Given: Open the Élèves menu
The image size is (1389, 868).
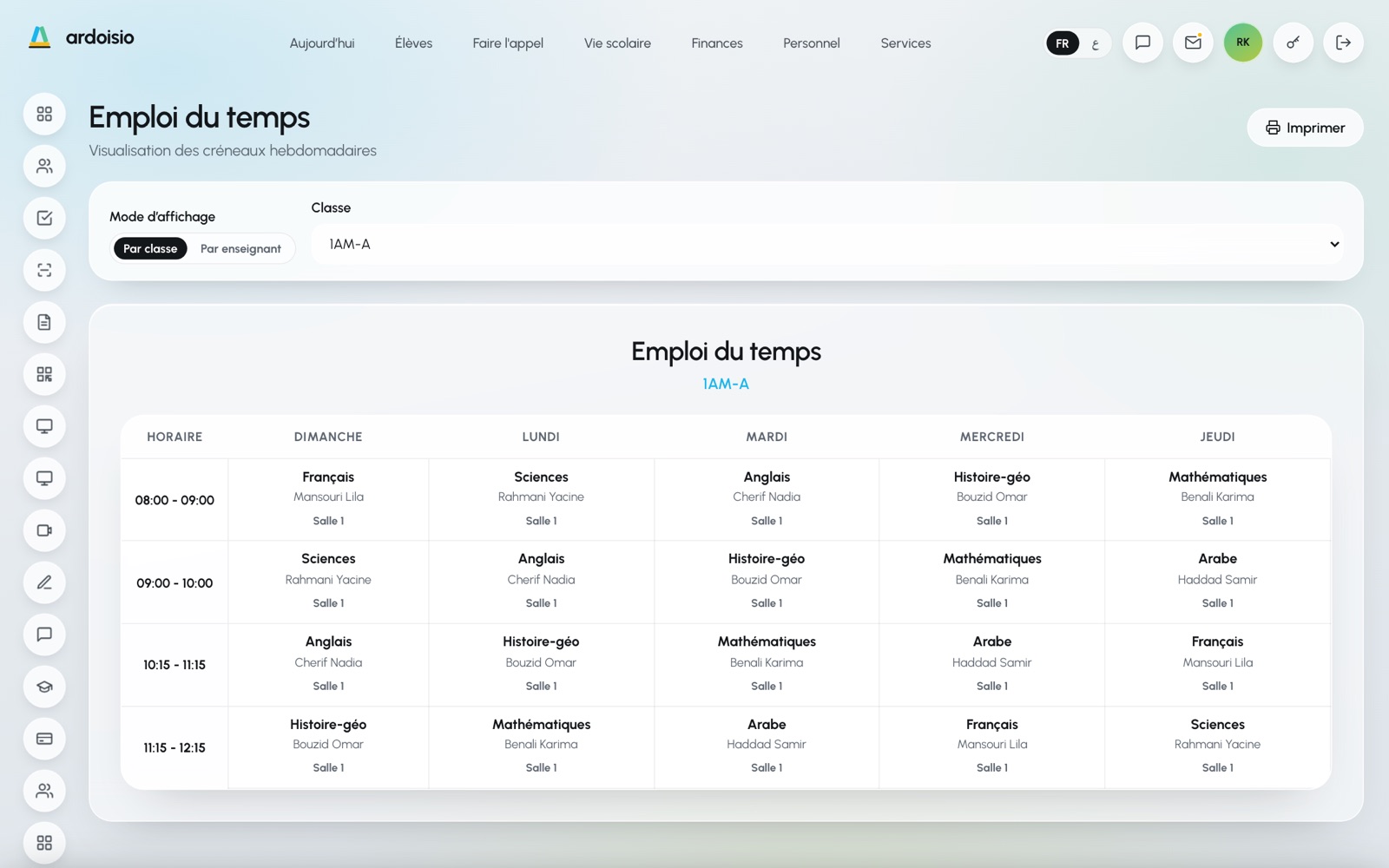Looking at the screenshot, I should (413, 43).
